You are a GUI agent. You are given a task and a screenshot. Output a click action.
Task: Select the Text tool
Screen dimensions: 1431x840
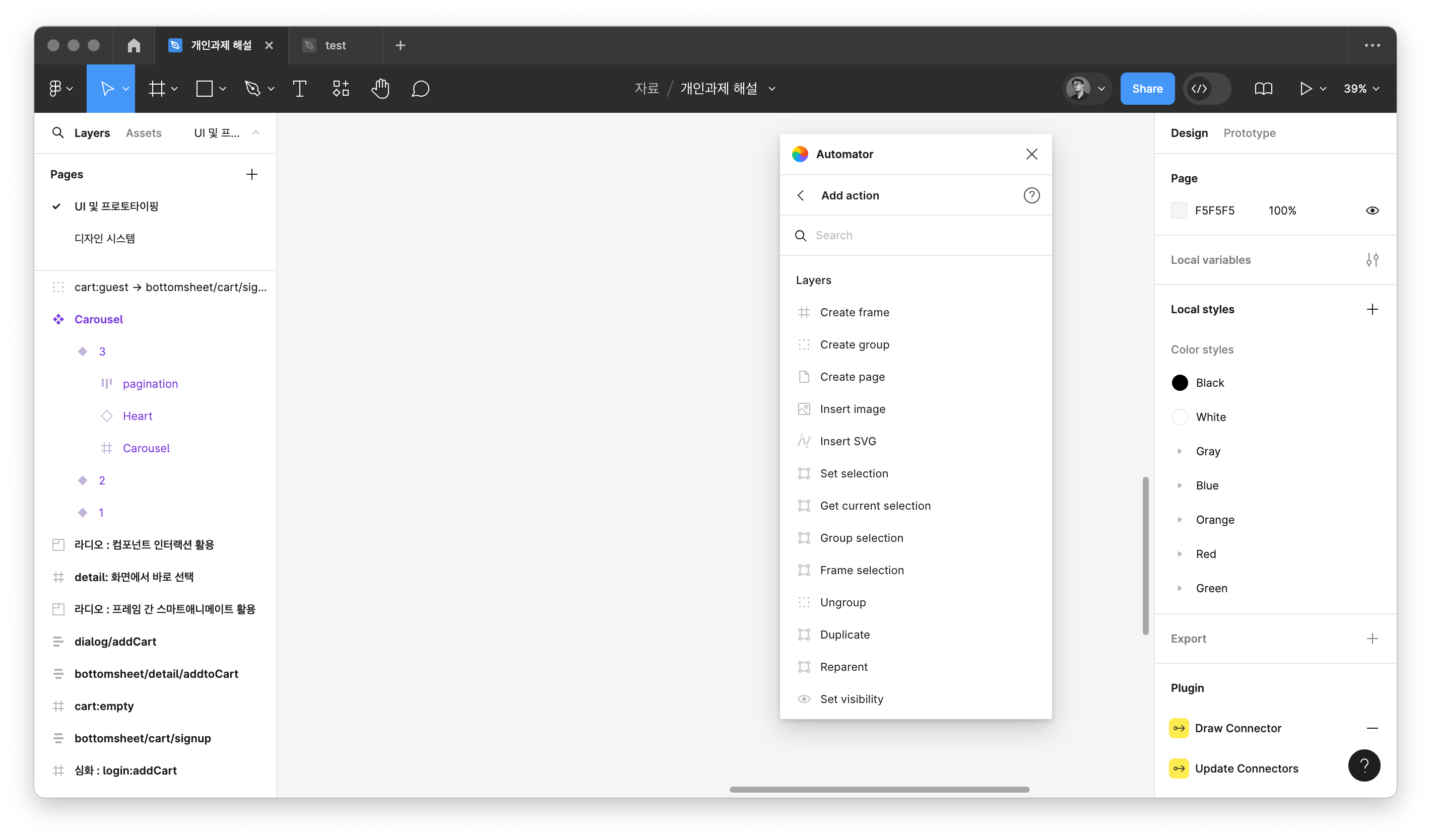click(x=299, y=89)
